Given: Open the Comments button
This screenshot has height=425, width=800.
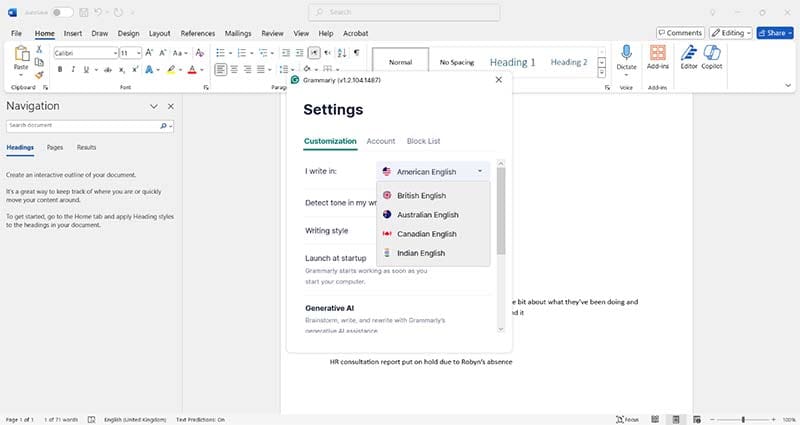Looking at the screenshot, I should pyautogui.click(x=680, y=33).
